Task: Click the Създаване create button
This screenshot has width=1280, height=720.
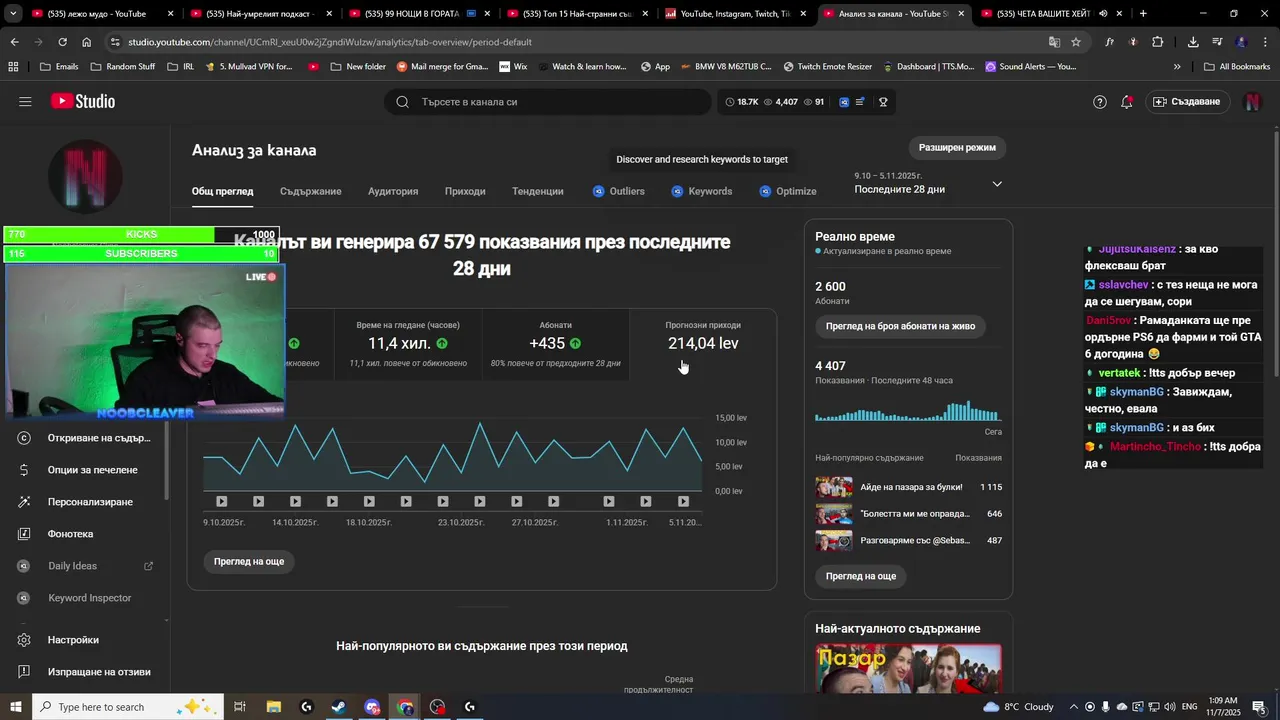Action: click(x=1187, y=102)
